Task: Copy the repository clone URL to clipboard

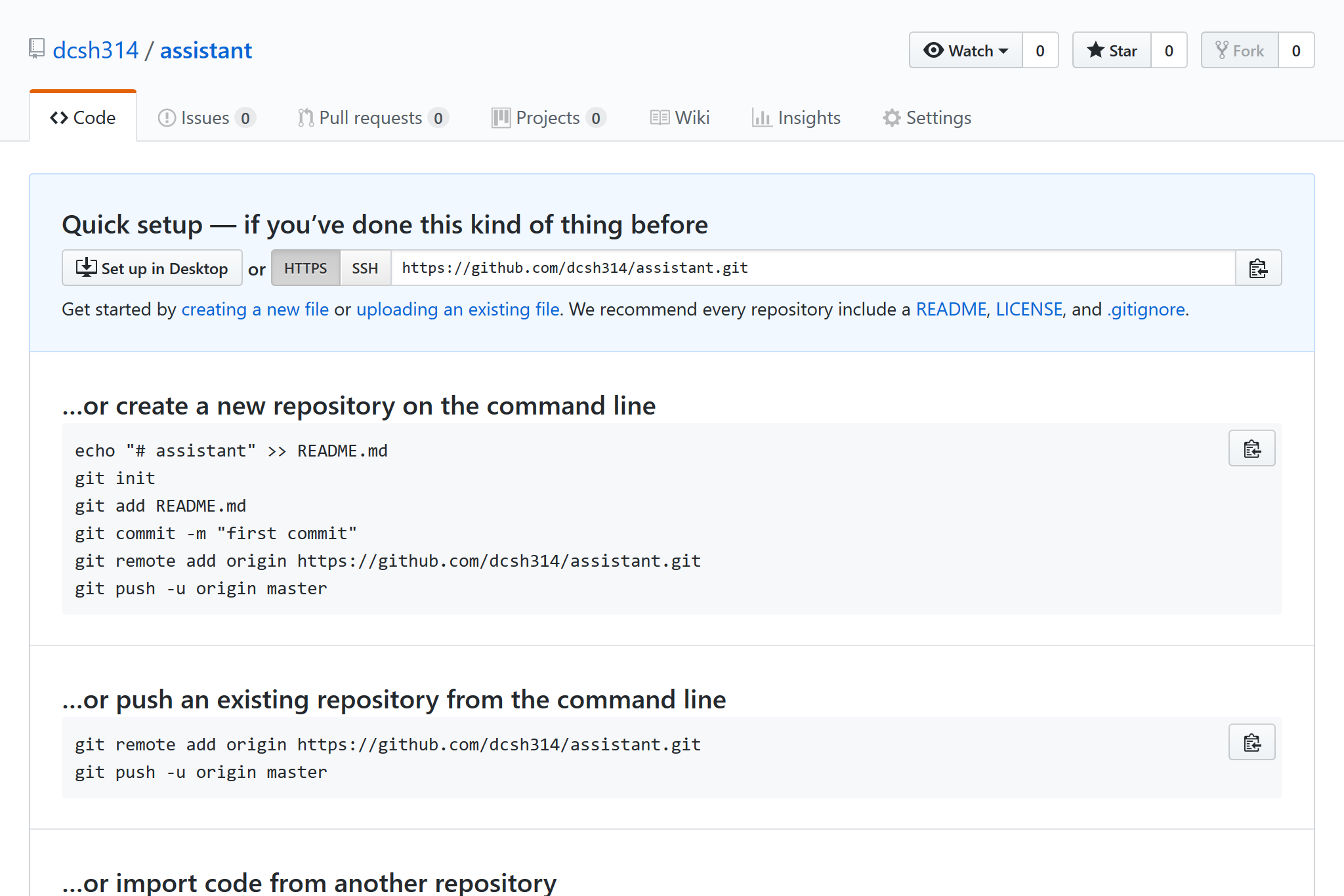Action: point(1257,268)
